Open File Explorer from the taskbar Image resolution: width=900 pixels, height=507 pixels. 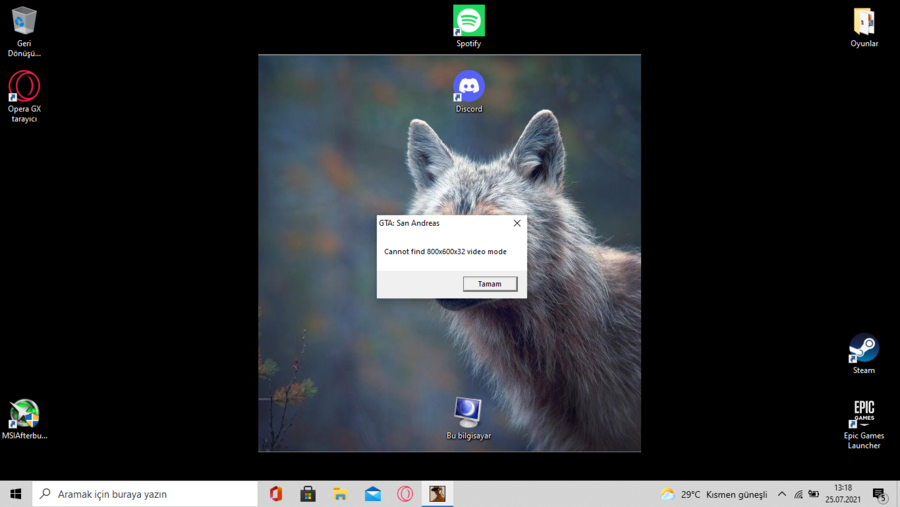(340, 494)
